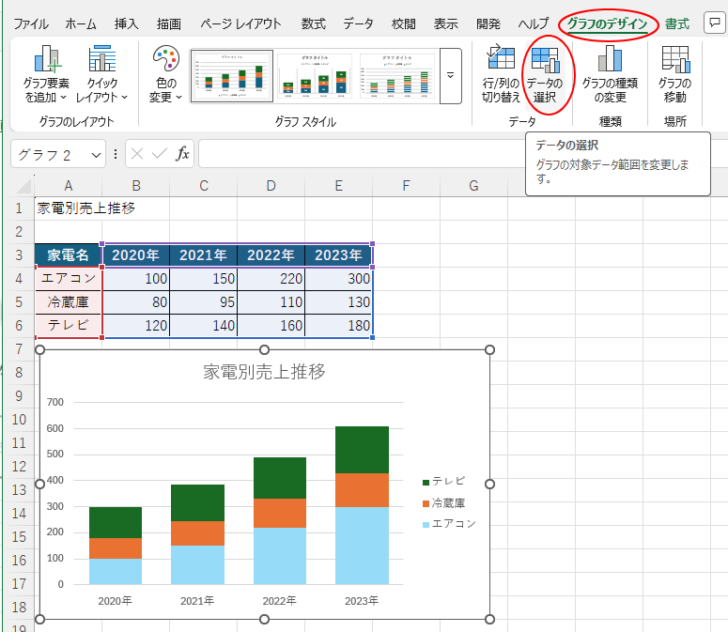
Task: Open the name box dropdown showing グラフ 2
Action: tap(96, 154)
